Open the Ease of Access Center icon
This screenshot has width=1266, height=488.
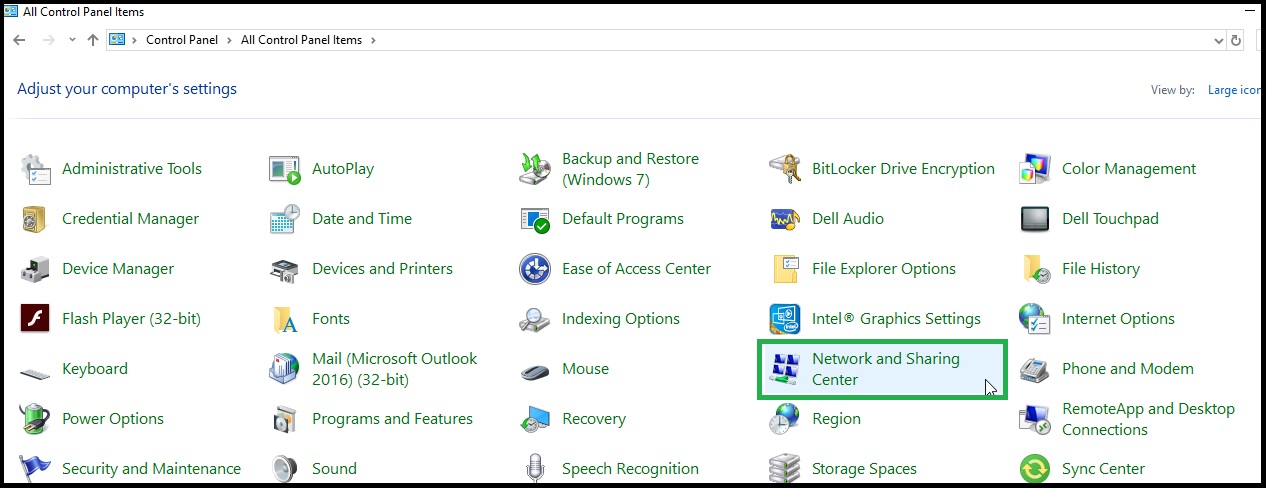[535, 269]
